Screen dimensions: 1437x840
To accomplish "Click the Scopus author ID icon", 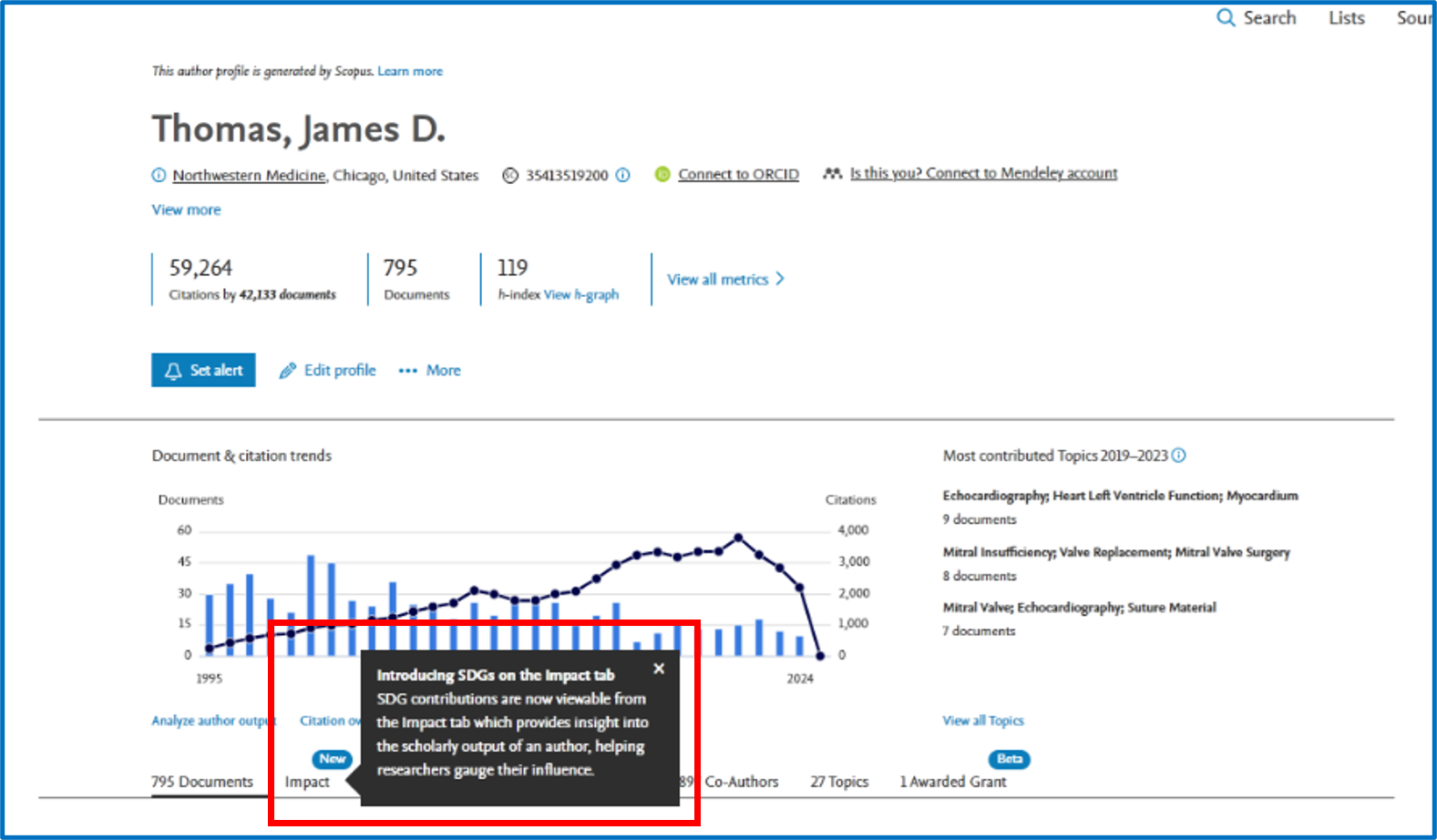I will point(510,175).
